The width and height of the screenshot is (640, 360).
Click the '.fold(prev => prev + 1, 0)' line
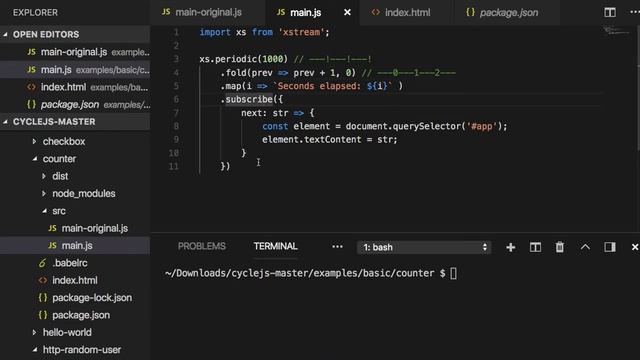coord(338,73)
